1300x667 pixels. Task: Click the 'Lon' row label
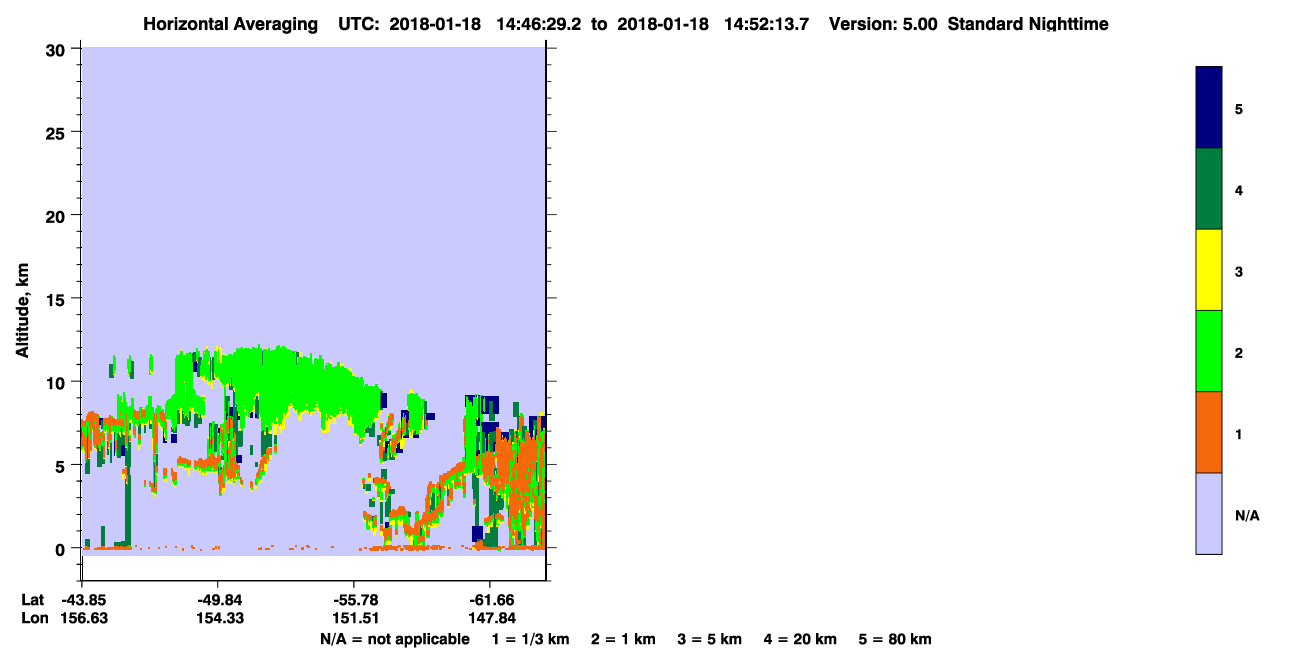34,618
